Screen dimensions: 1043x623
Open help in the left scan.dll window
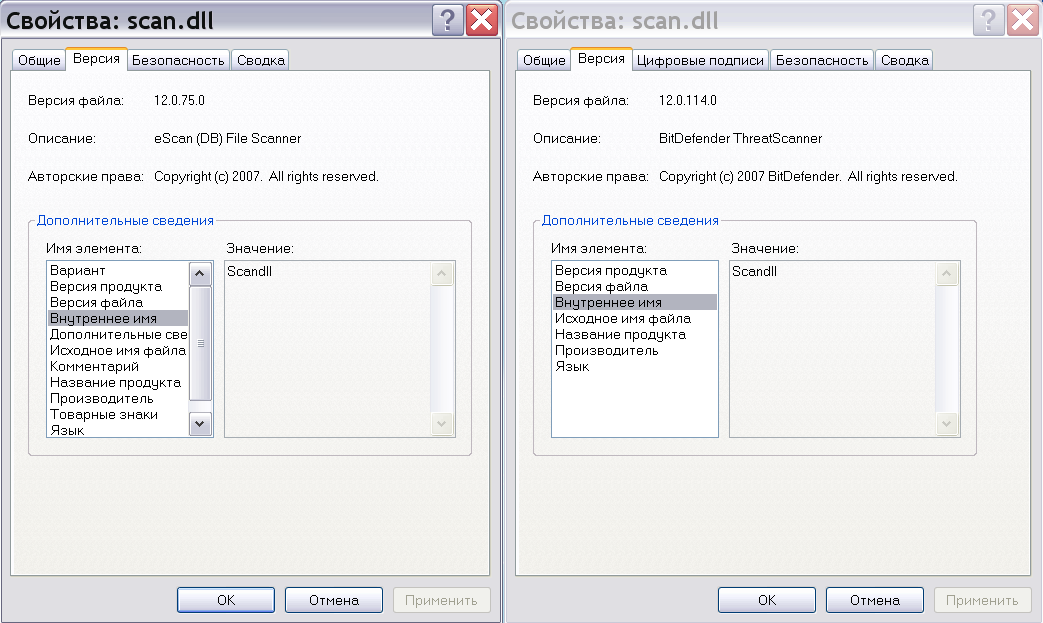pos(448,20)
